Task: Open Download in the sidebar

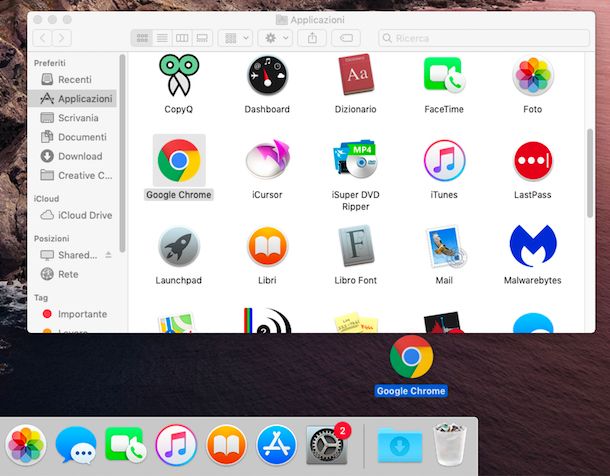Action: (x=72, y=156)
